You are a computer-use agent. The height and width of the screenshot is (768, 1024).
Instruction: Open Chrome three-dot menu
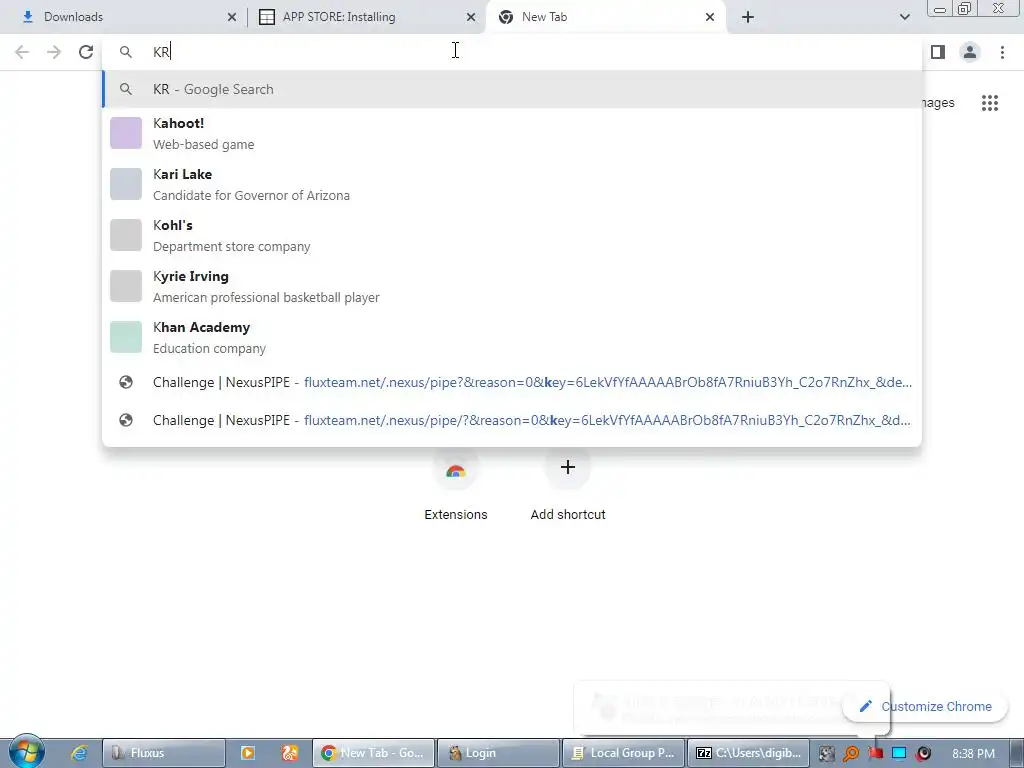point(1002,52)
